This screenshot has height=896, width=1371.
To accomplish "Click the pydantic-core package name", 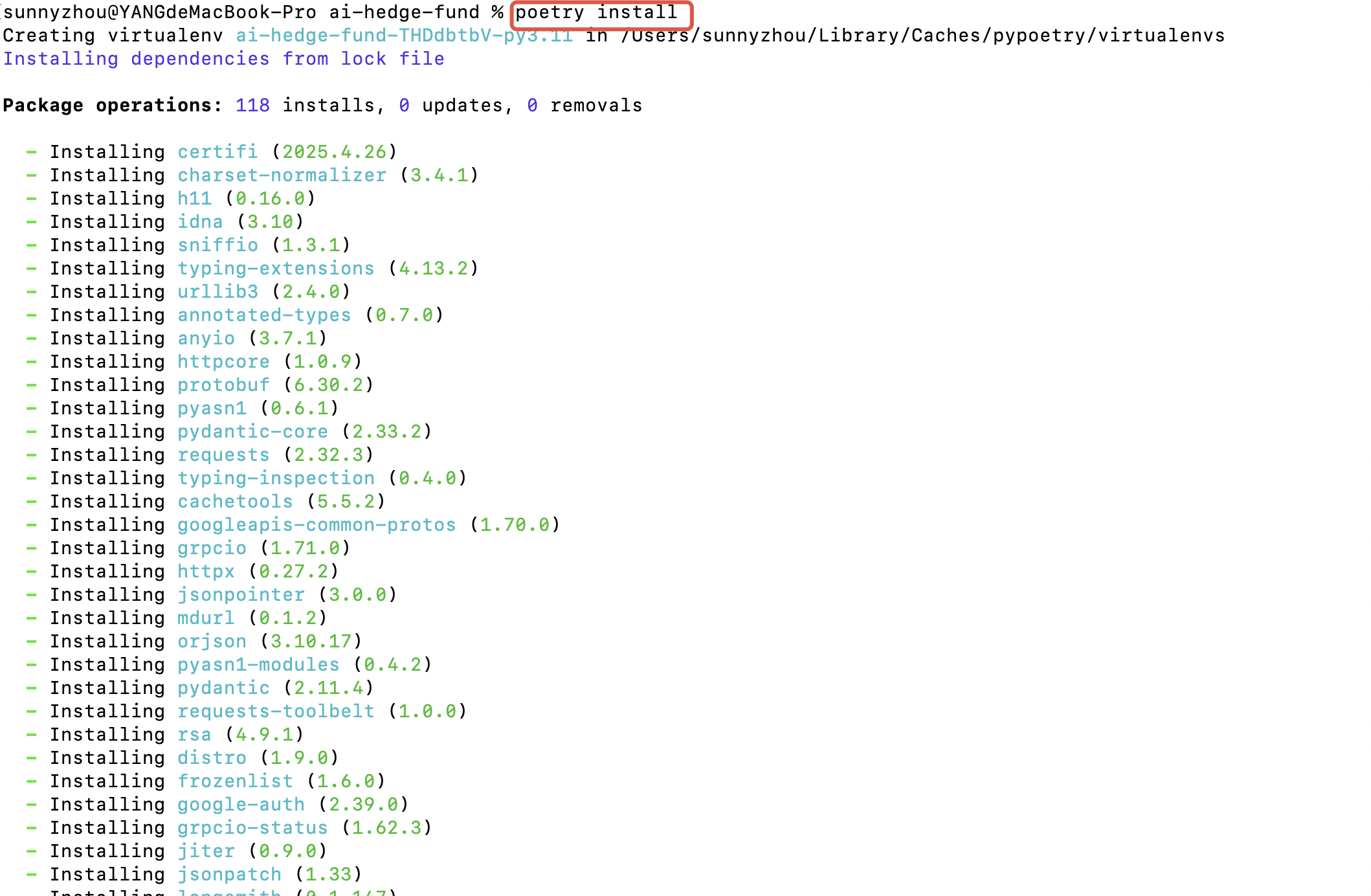I will 252,432.
